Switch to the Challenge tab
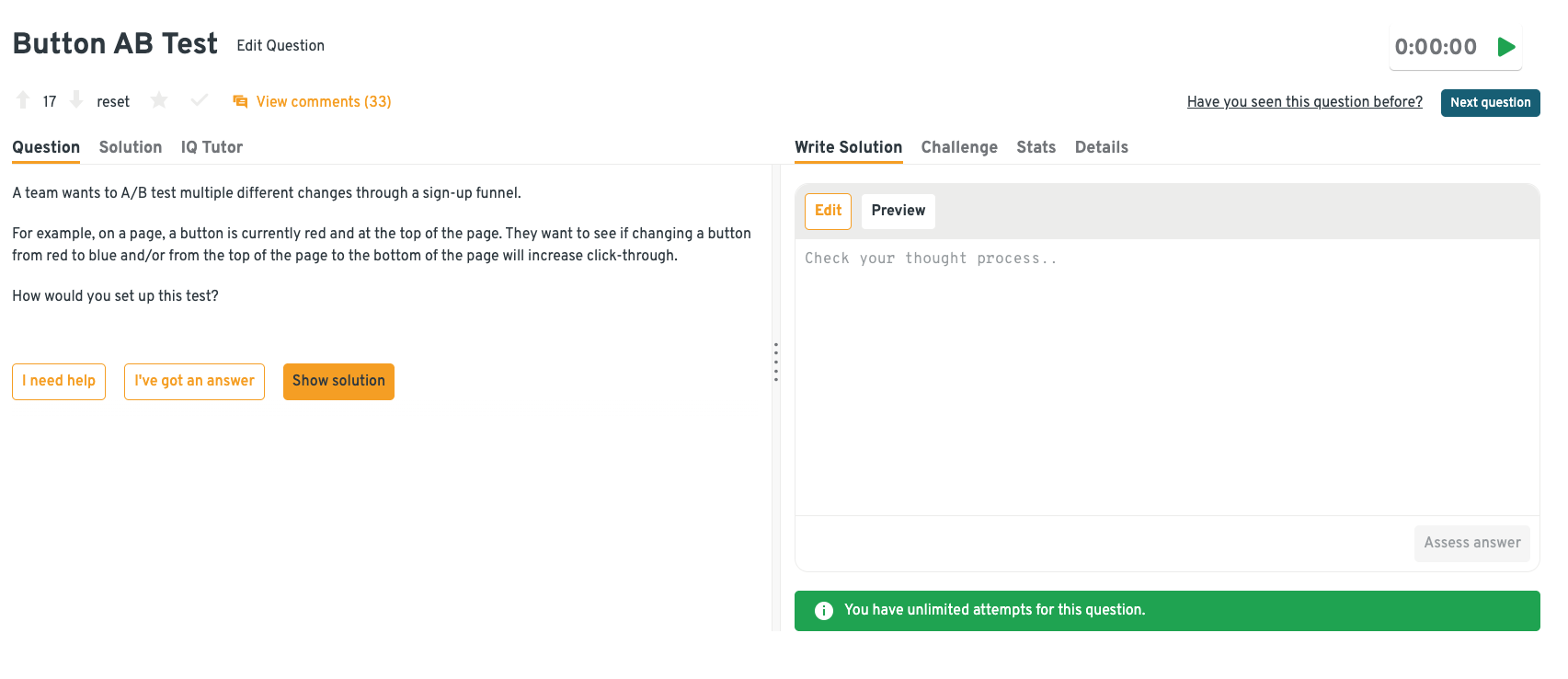 (x=959, y=147)
